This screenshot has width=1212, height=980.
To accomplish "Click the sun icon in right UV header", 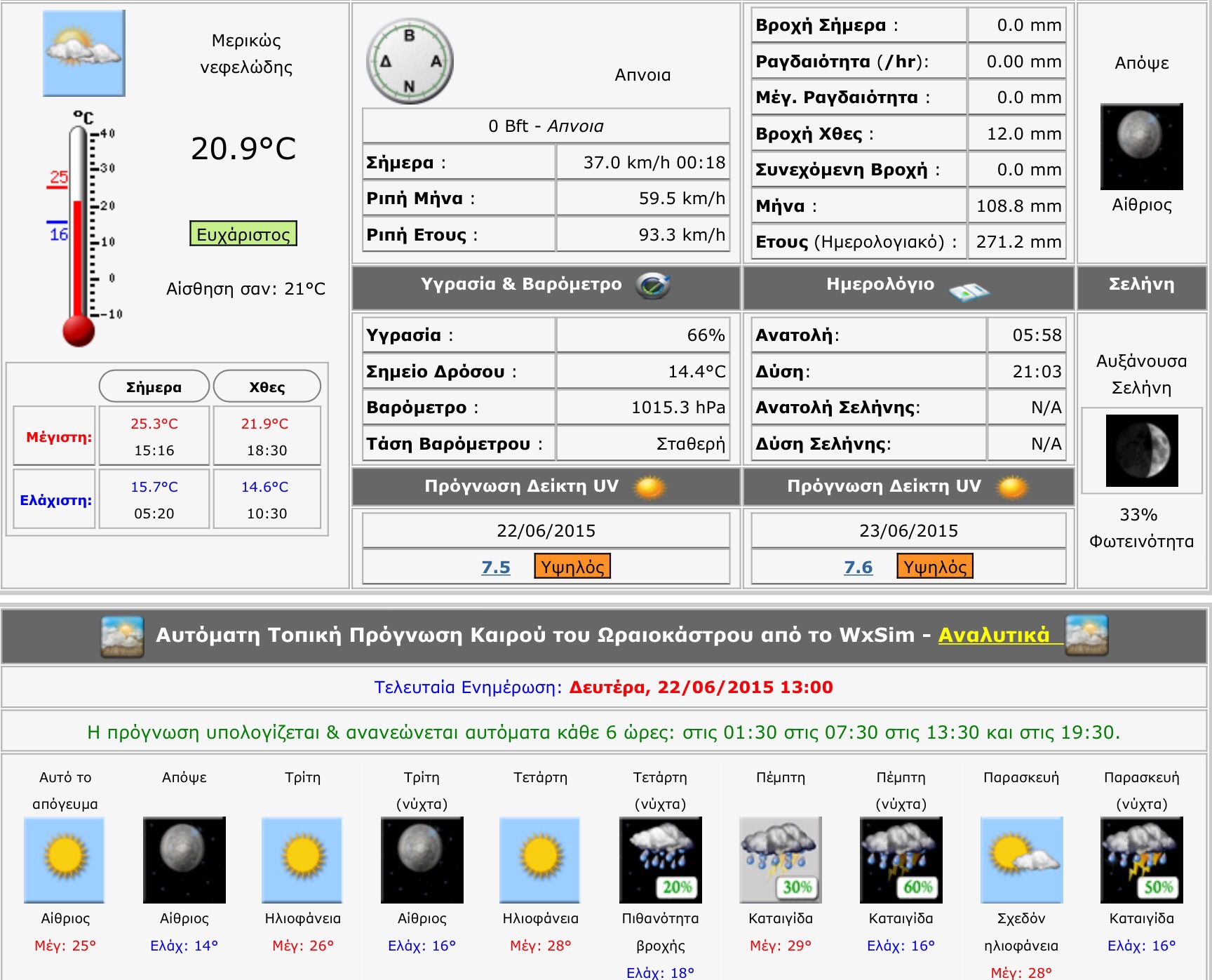I will [1012, 487].
